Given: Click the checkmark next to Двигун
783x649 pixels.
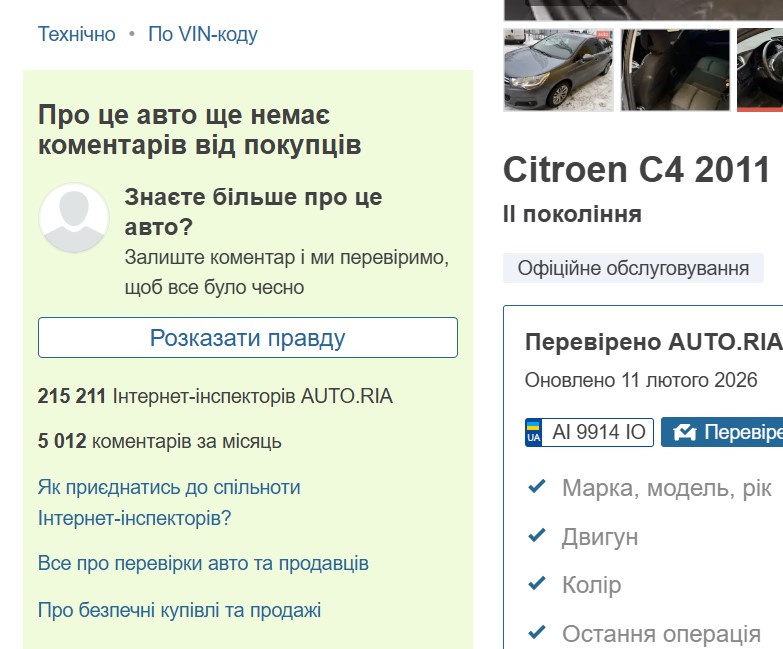Looking at the screenshot, I should click(x=537, y=536).
